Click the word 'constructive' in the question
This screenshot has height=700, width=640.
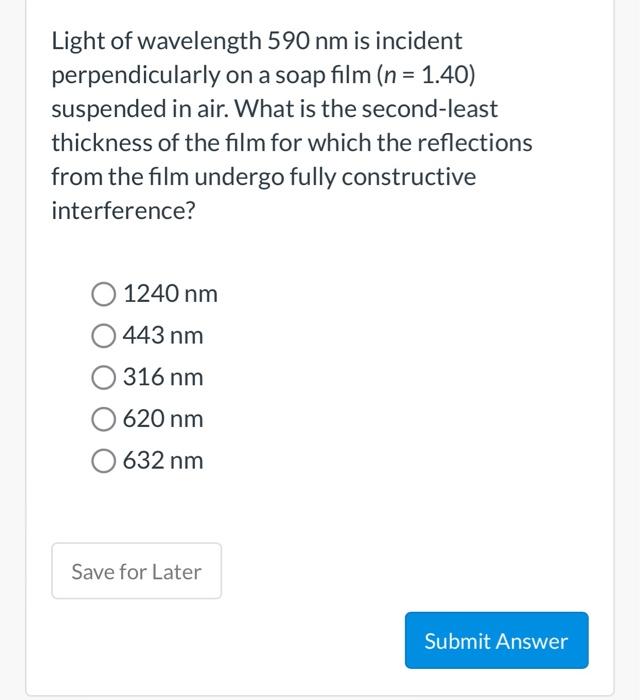[409, 177]
